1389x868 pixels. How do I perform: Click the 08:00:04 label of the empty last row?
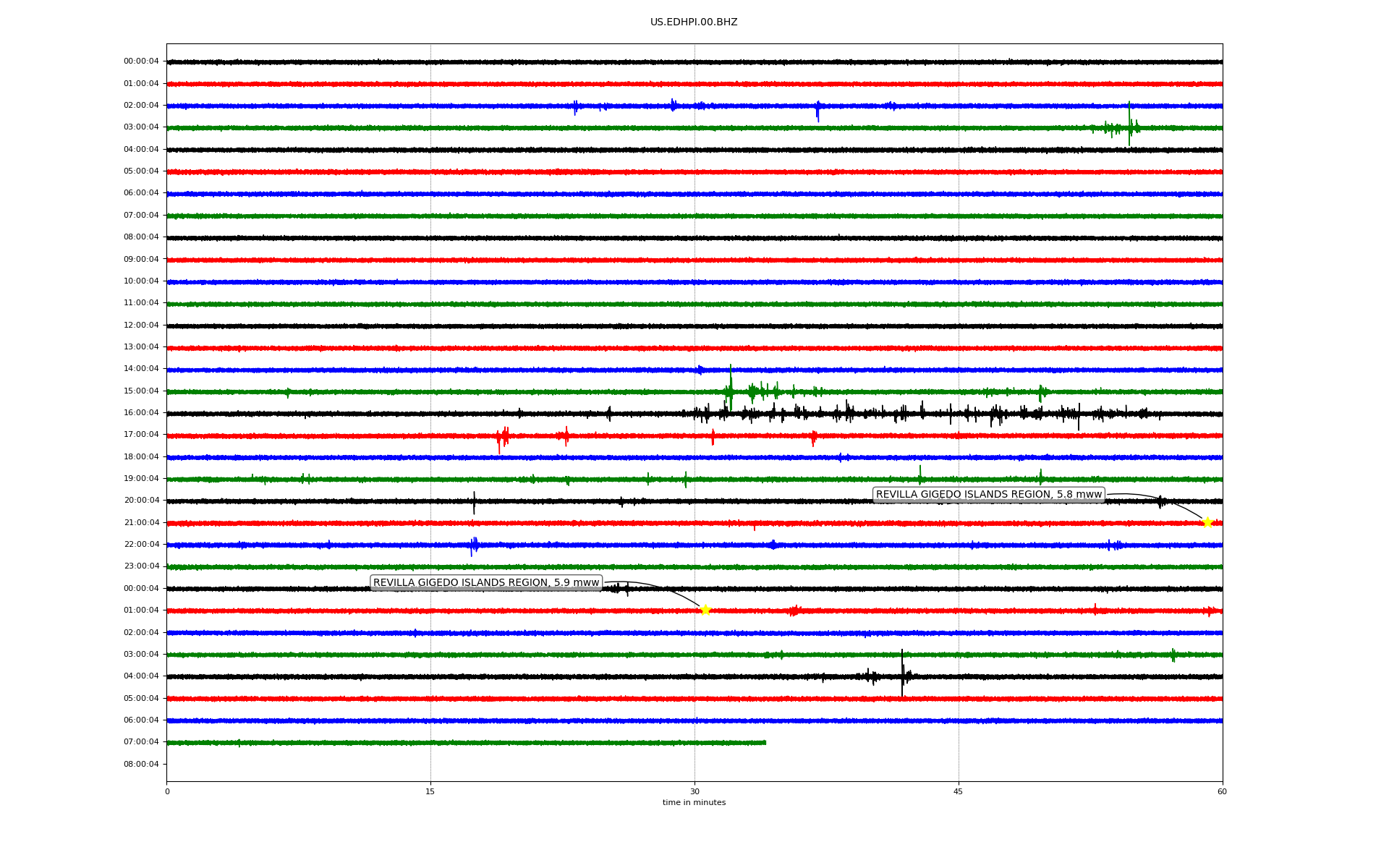pyautogui.click(x=141, y=764)
